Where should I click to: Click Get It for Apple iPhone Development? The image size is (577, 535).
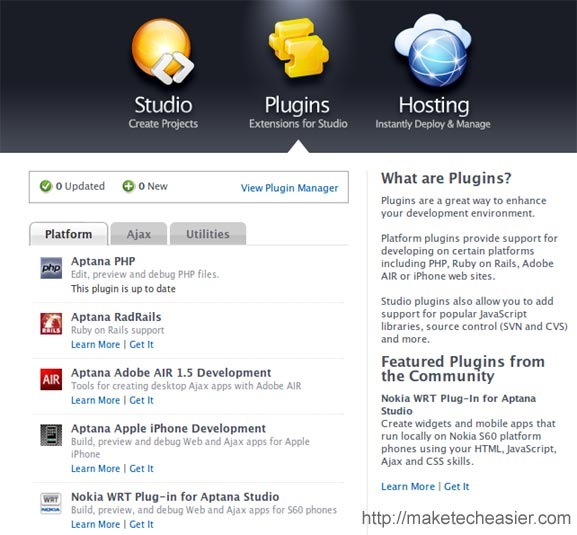[x=141, y=468]
